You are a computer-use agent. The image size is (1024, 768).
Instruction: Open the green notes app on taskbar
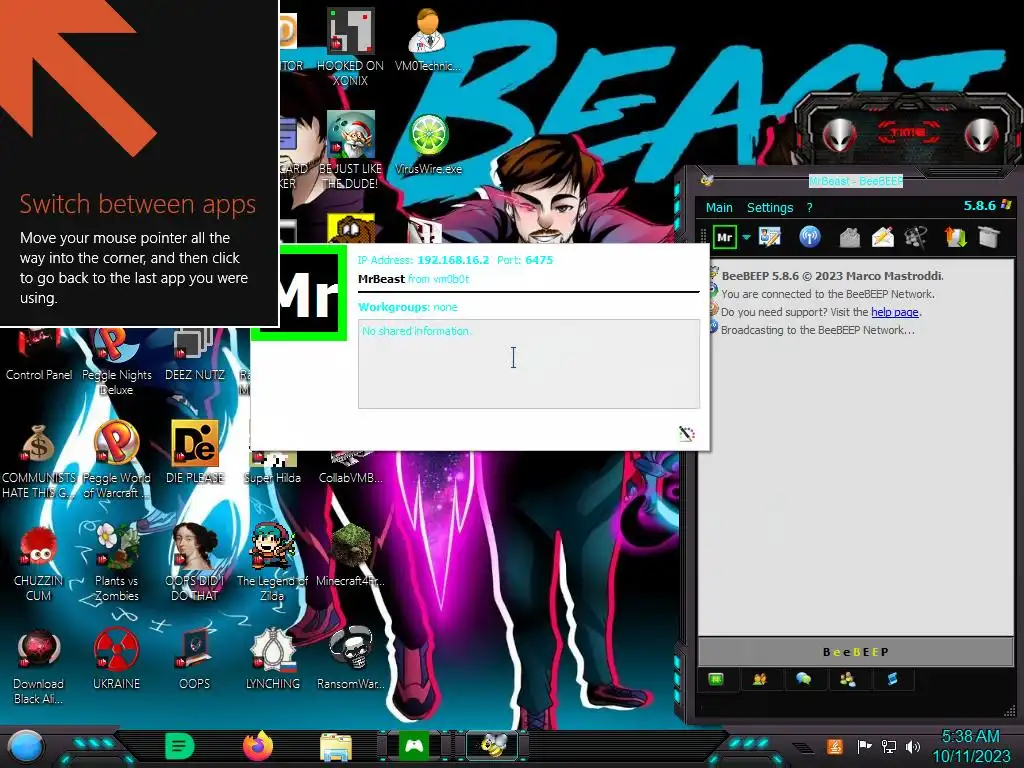(180, 746)
